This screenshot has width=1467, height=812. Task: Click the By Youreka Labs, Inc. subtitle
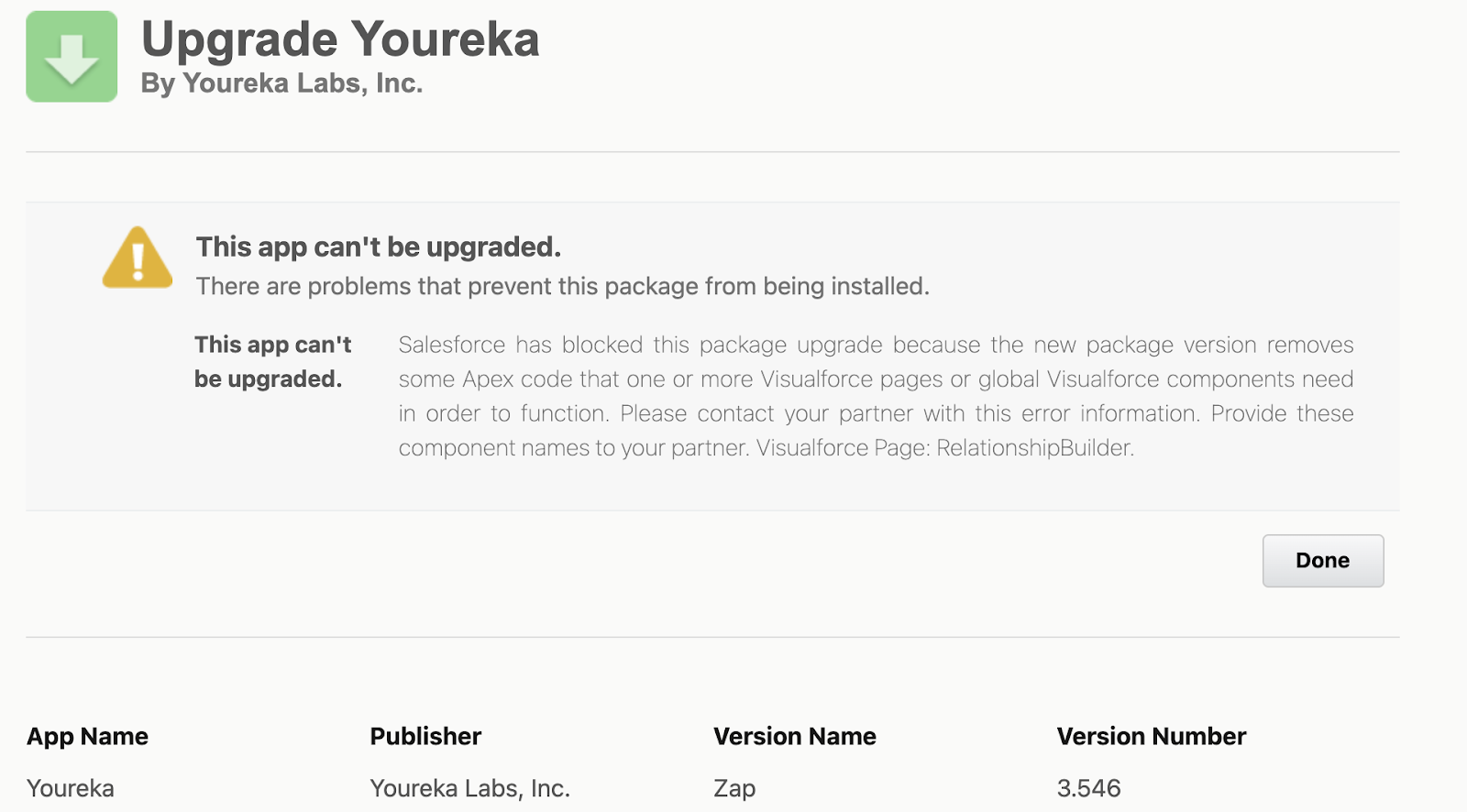point(281,83)
